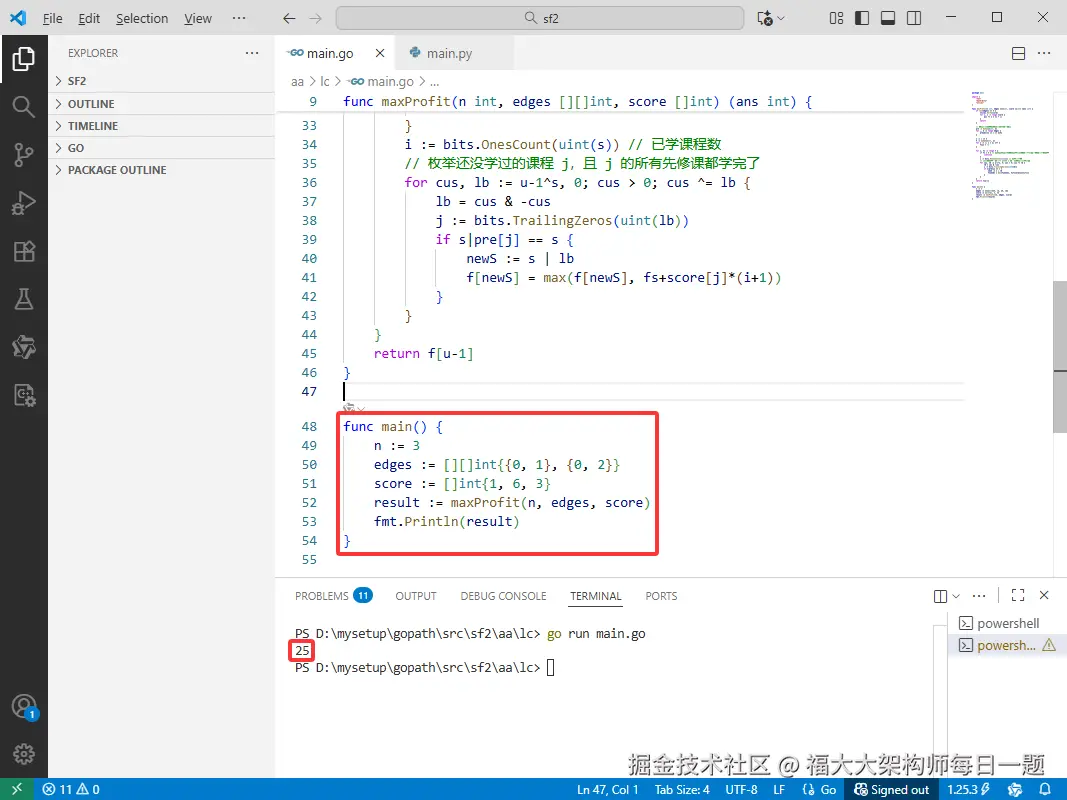The image size is (1067, 800).
Task: Open the Selection menu
Action: pyautogui.click(x=142, y=18)
